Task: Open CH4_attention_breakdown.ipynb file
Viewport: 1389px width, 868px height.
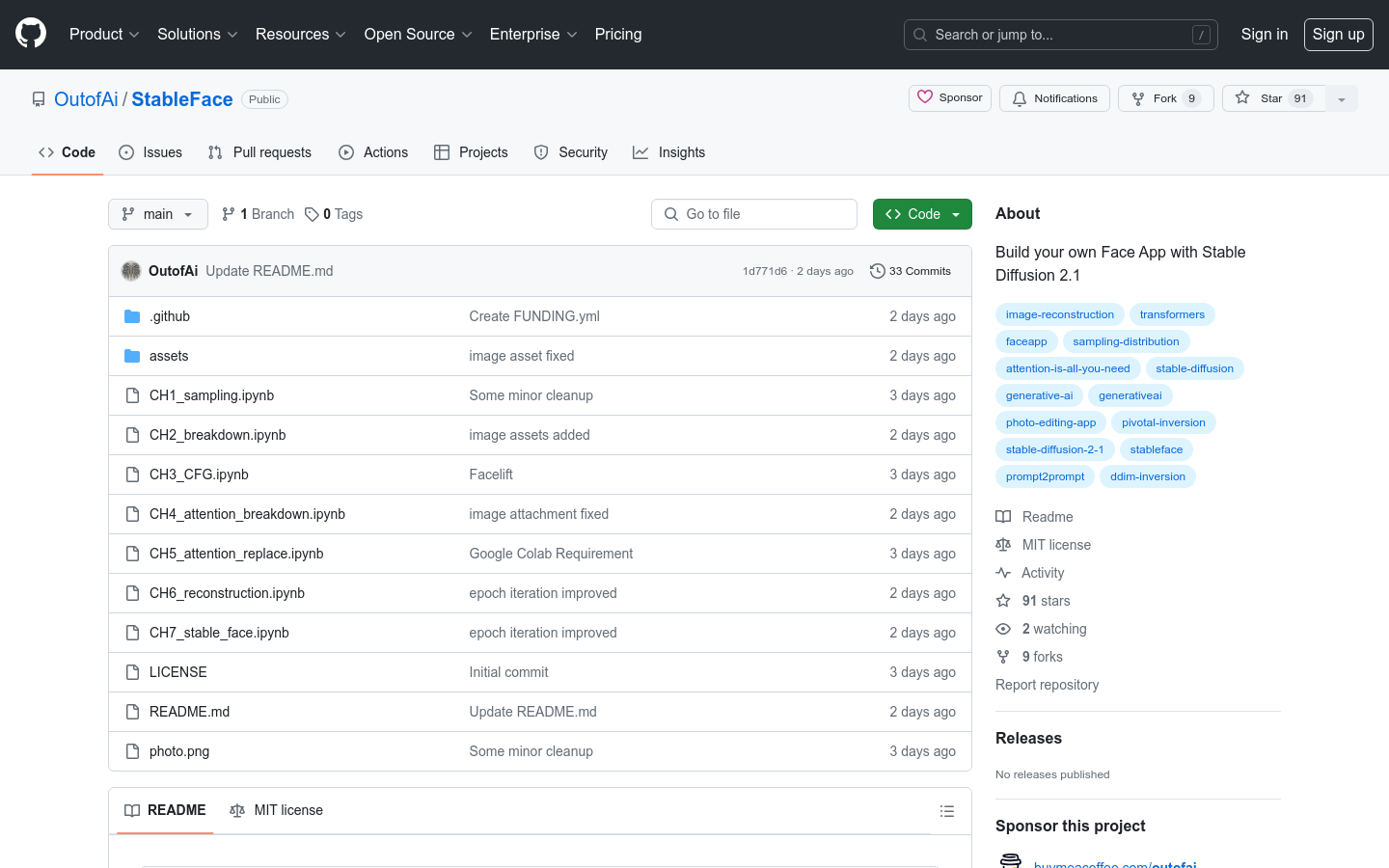Action: click(x=247, y=514)
